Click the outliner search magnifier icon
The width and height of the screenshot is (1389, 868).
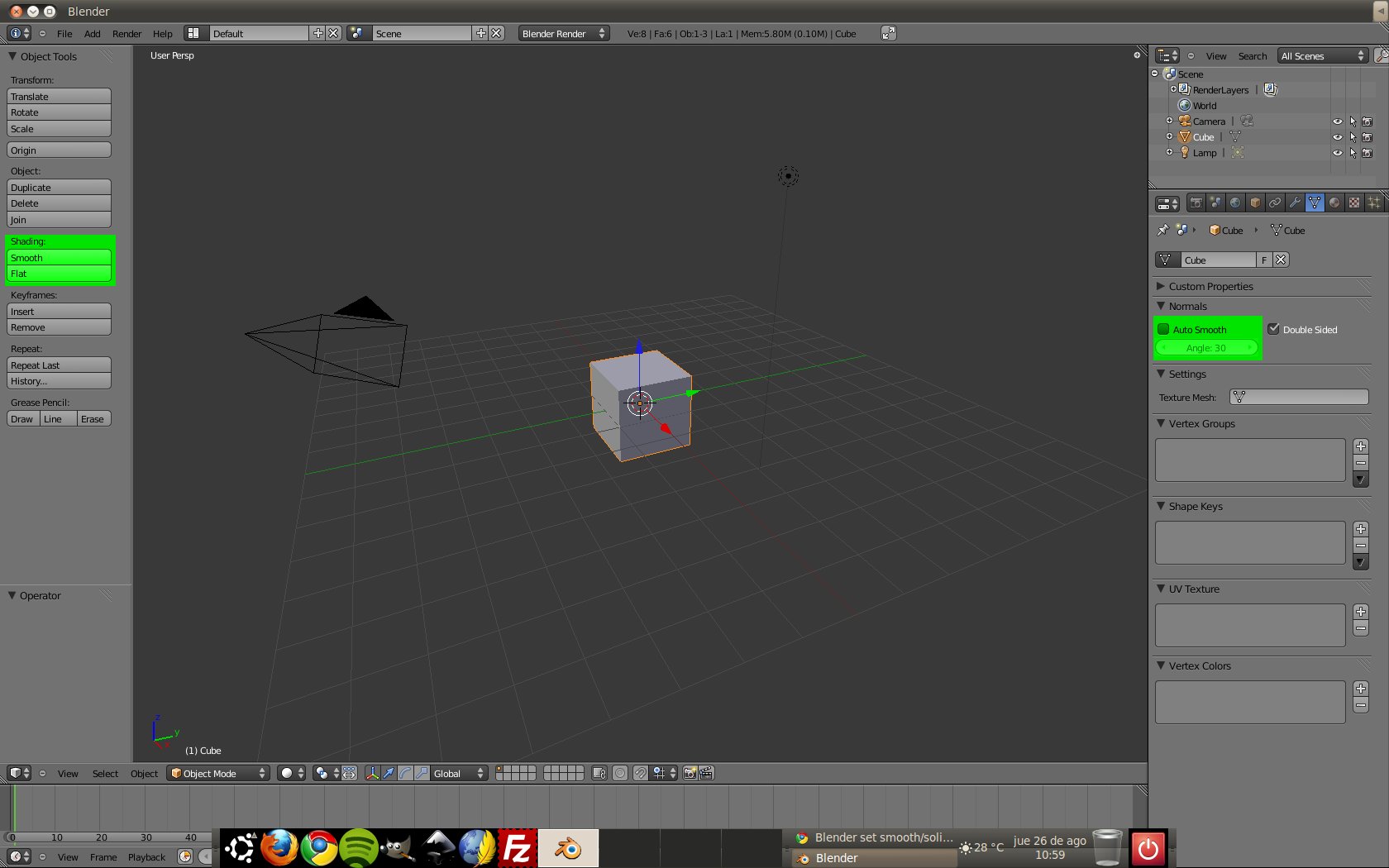[1381, 55]
